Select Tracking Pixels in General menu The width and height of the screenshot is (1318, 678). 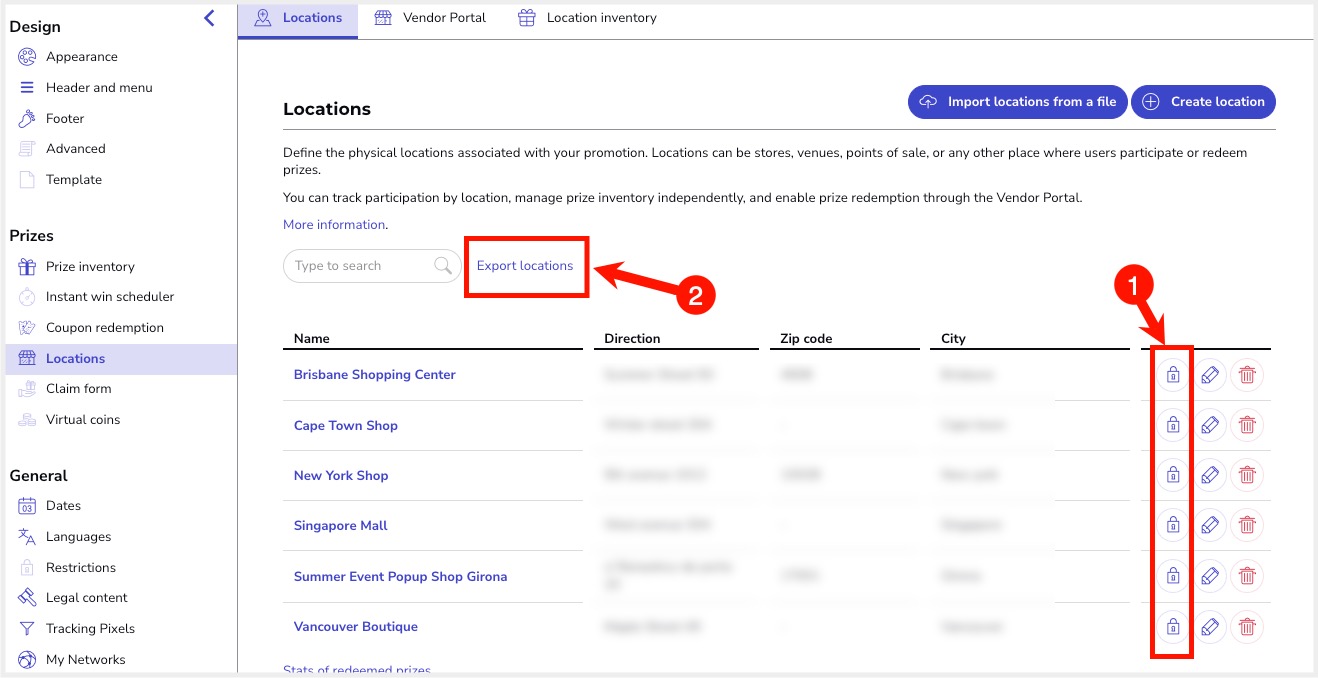90,629
